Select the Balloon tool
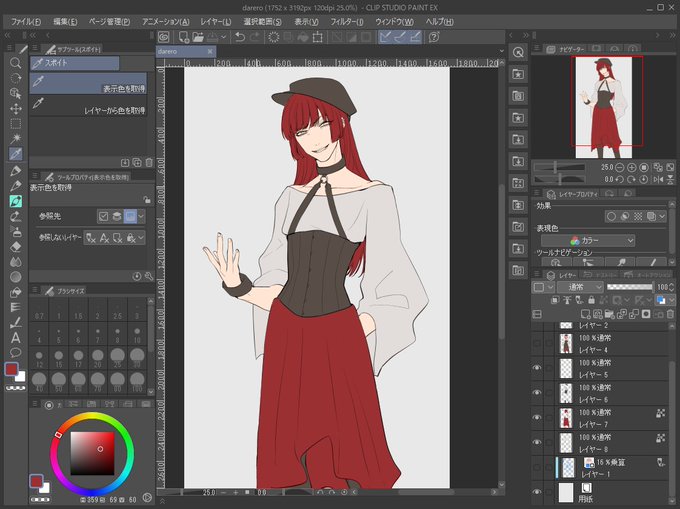680x509 pixels. point(16,352)
